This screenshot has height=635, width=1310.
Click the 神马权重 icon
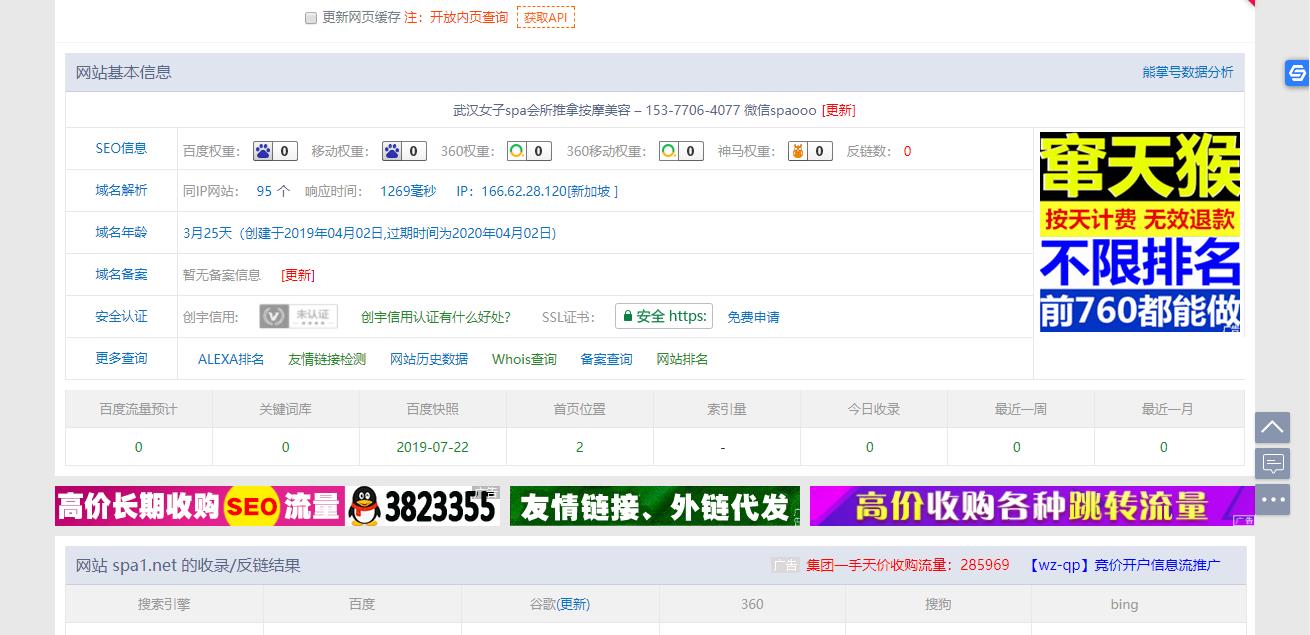810,151
